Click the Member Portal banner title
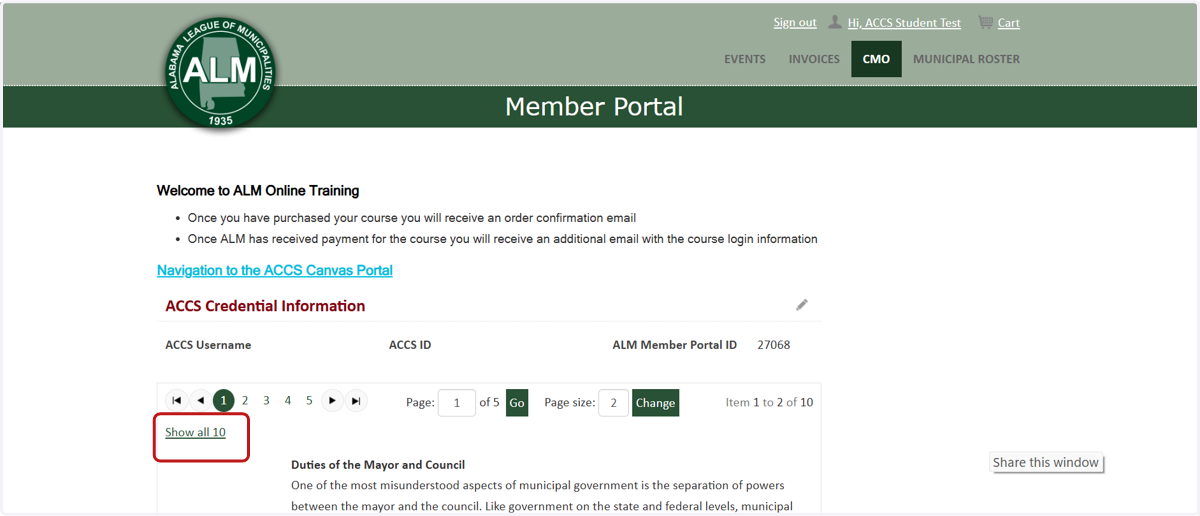 pos(594,107)
